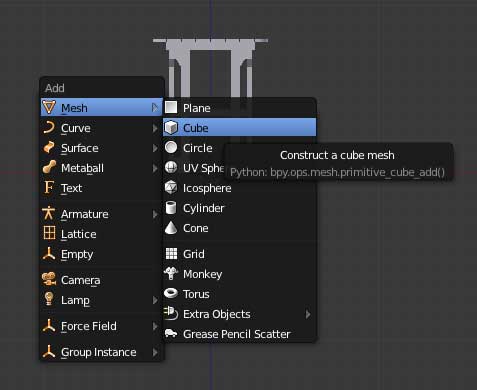Click the Empty axes icon
477x390 pixels.
(49, 253)
